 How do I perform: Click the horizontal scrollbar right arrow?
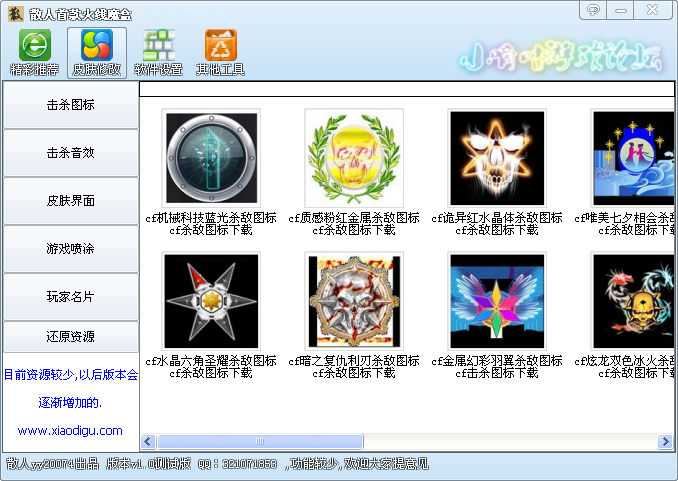(x=665, y=442)
